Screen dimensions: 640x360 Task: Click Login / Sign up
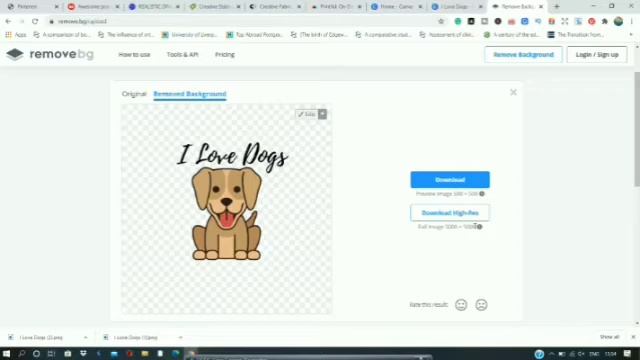pos(597,55)
